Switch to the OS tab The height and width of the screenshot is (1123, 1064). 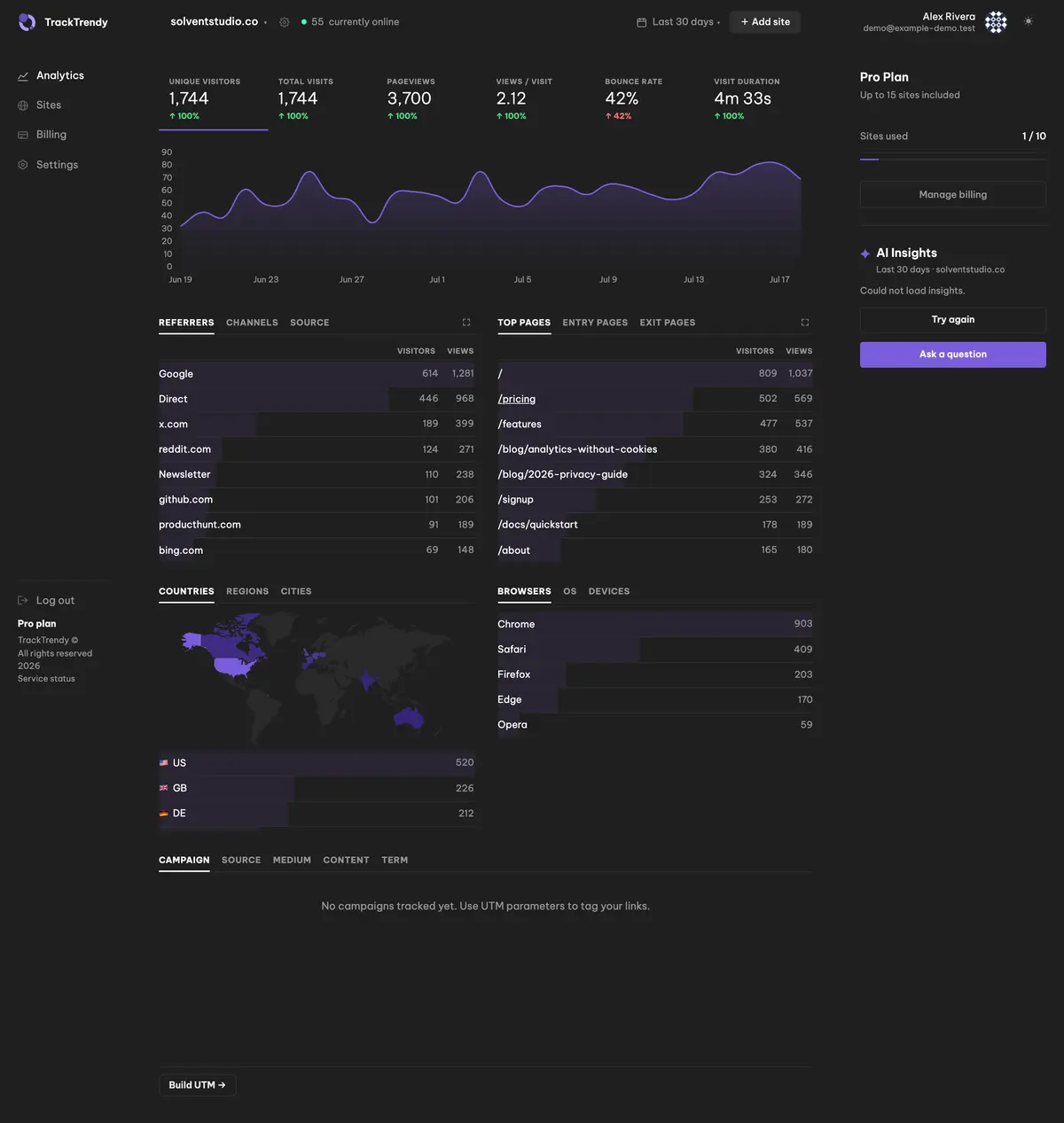570,591
